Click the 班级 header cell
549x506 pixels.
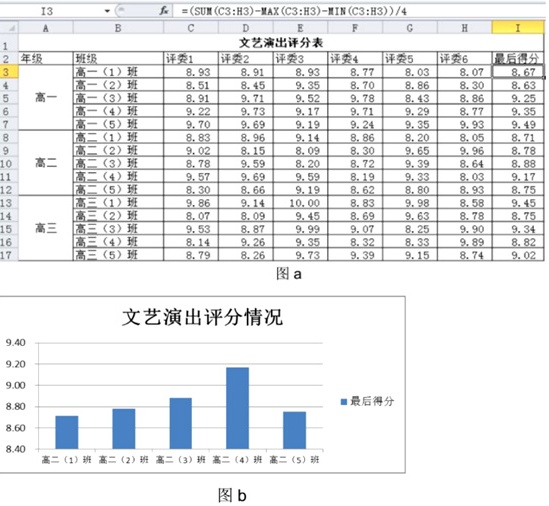click(x=118, y=58)
